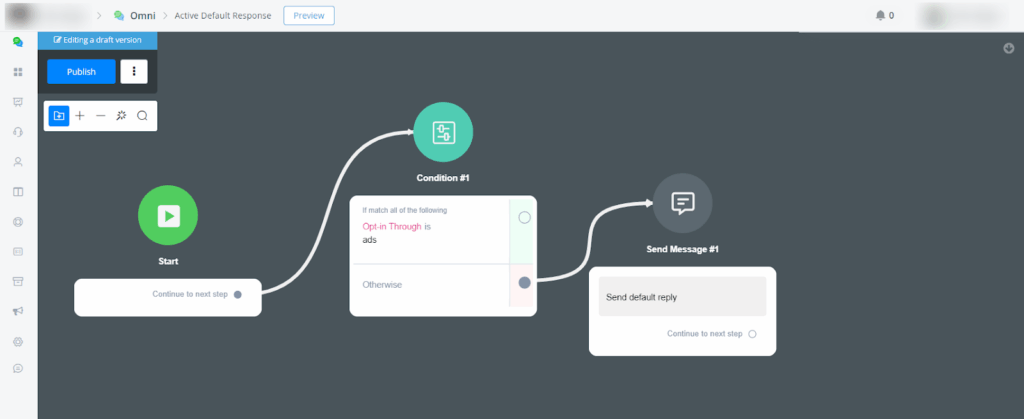Click the search magnifier icon in toolbar
This screenshot has height=419, width=1024.
pos(143,116)
